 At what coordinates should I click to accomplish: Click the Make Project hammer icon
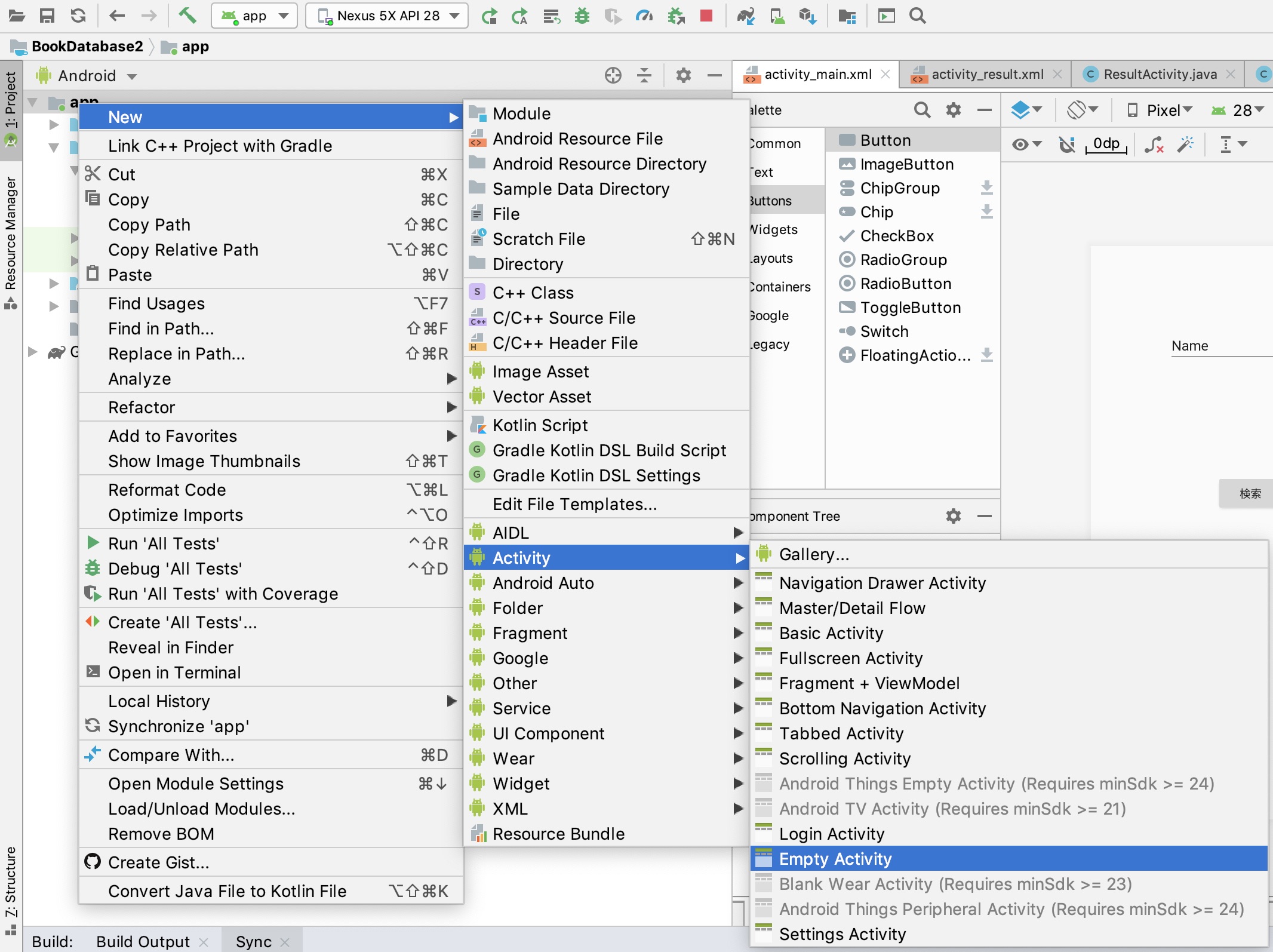point(187,16)
